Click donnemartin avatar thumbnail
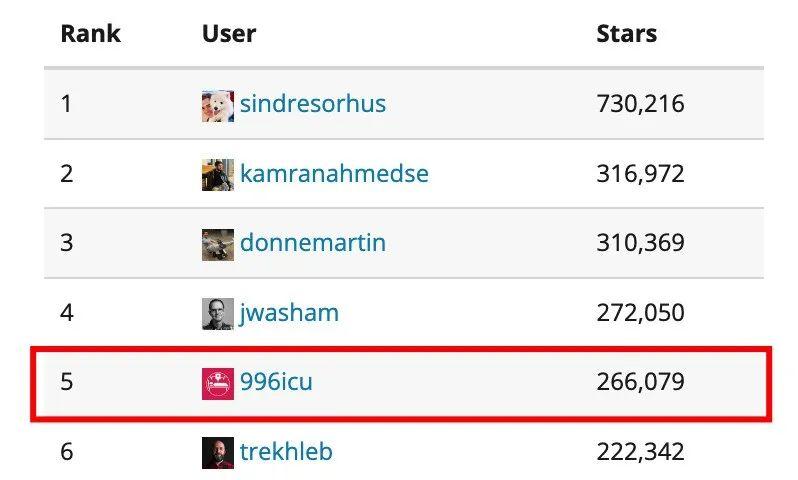 [x=217, y=244]
